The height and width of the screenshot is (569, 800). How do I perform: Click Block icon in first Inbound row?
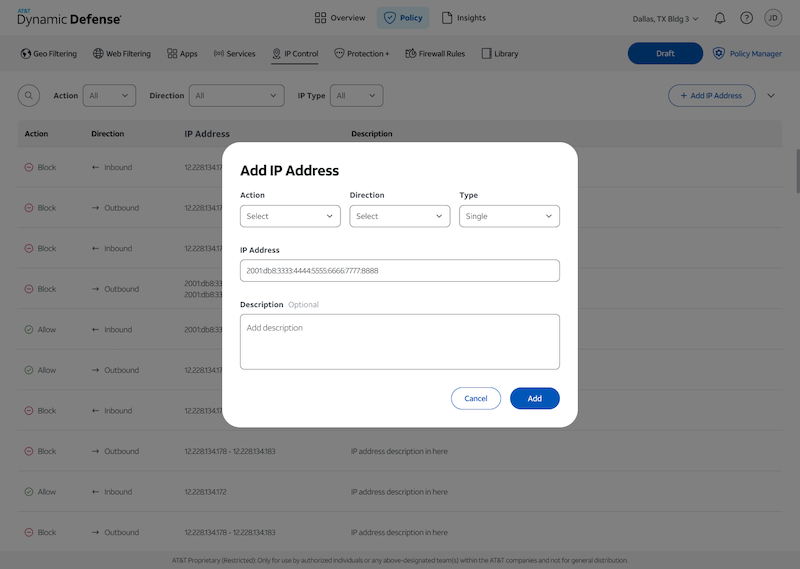click(29, 167)
